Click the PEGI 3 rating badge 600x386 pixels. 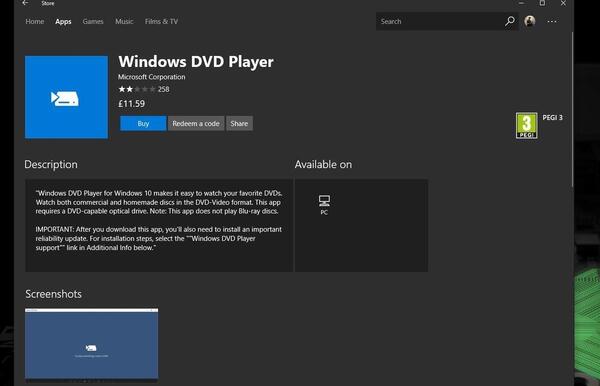527,125
